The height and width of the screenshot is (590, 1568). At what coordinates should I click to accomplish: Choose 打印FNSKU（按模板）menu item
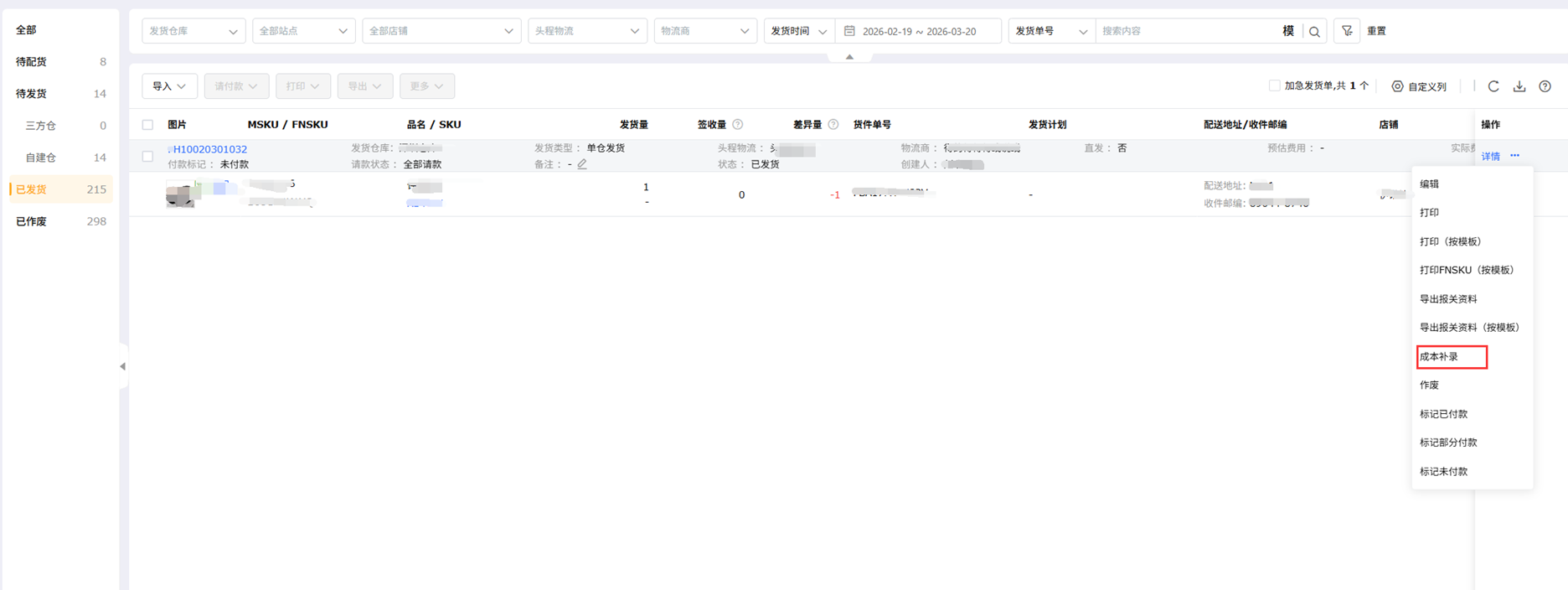1472,270
